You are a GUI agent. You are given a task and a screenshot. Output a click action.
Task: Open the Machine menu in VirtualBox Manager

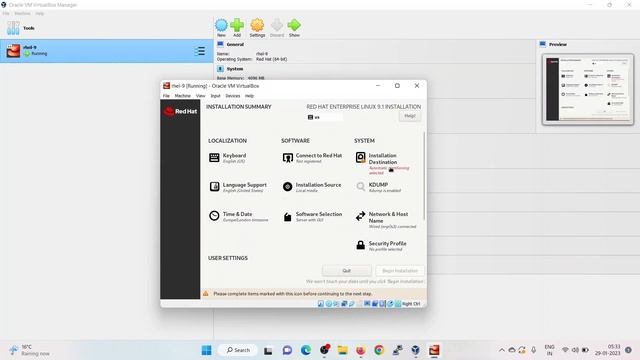tap(22, 13)
